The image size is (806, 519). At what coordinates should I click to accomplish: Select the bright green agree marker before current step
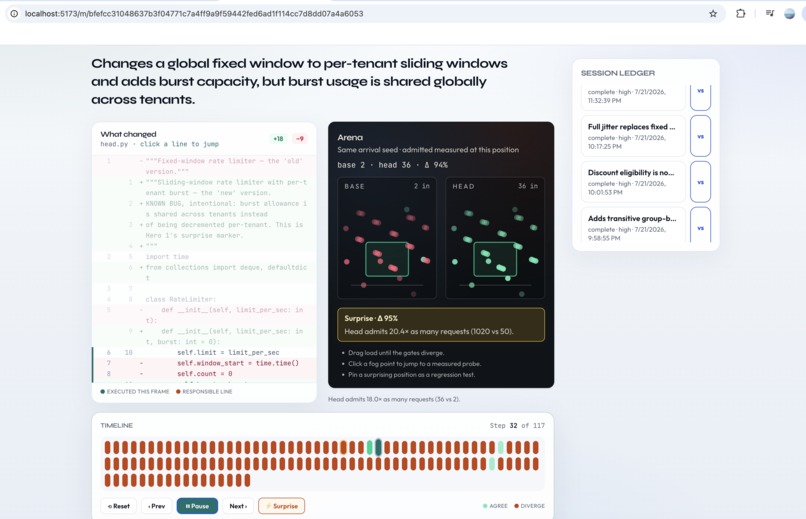point(370,448)
